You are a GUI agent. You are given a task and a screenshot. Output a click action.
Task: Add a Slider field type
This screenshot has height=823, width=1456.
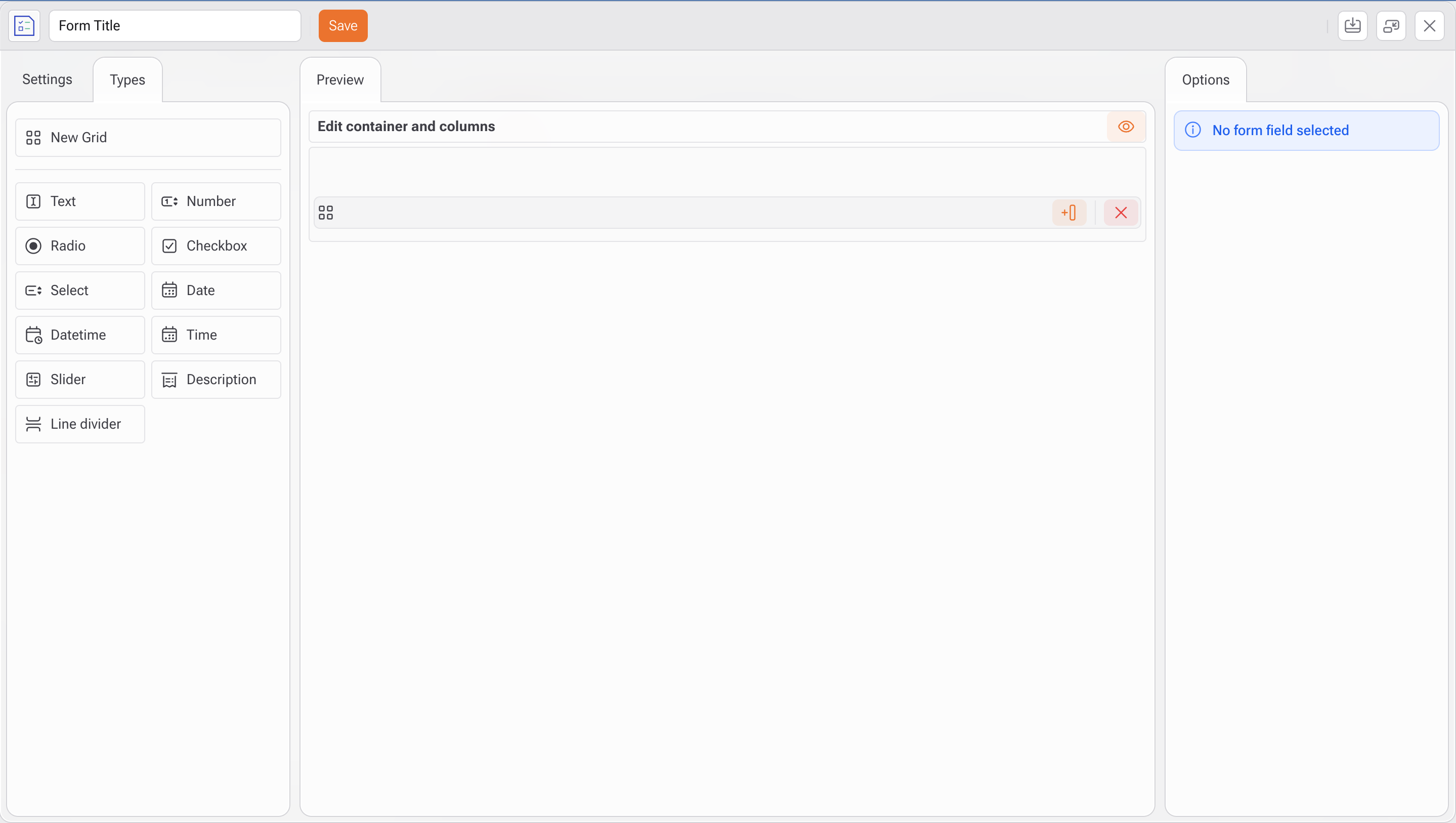click(x=80, y=380)
